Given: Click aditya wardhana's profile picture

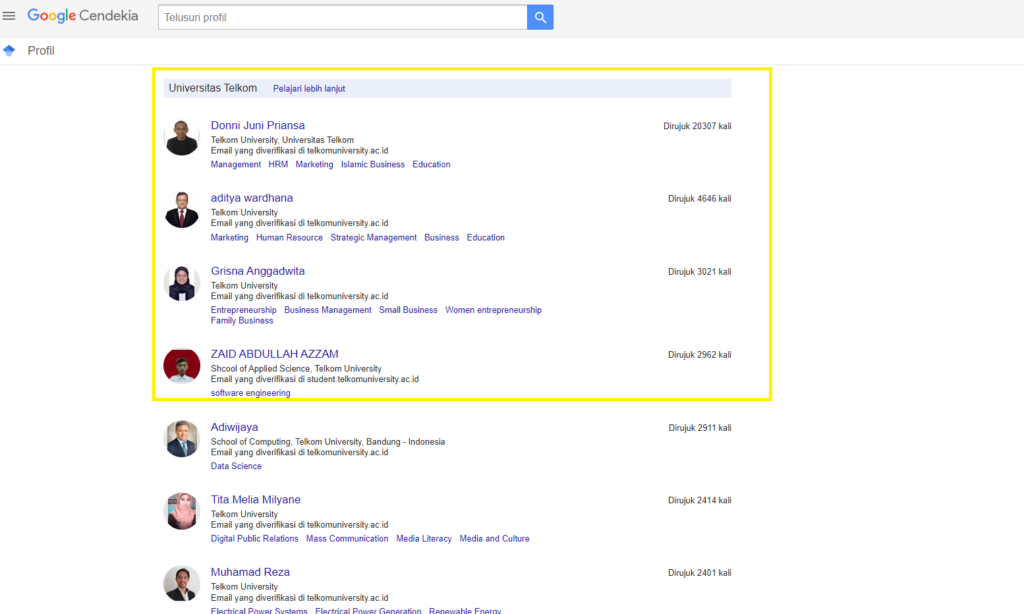Looking at the screenshot, I should [182, 210].
